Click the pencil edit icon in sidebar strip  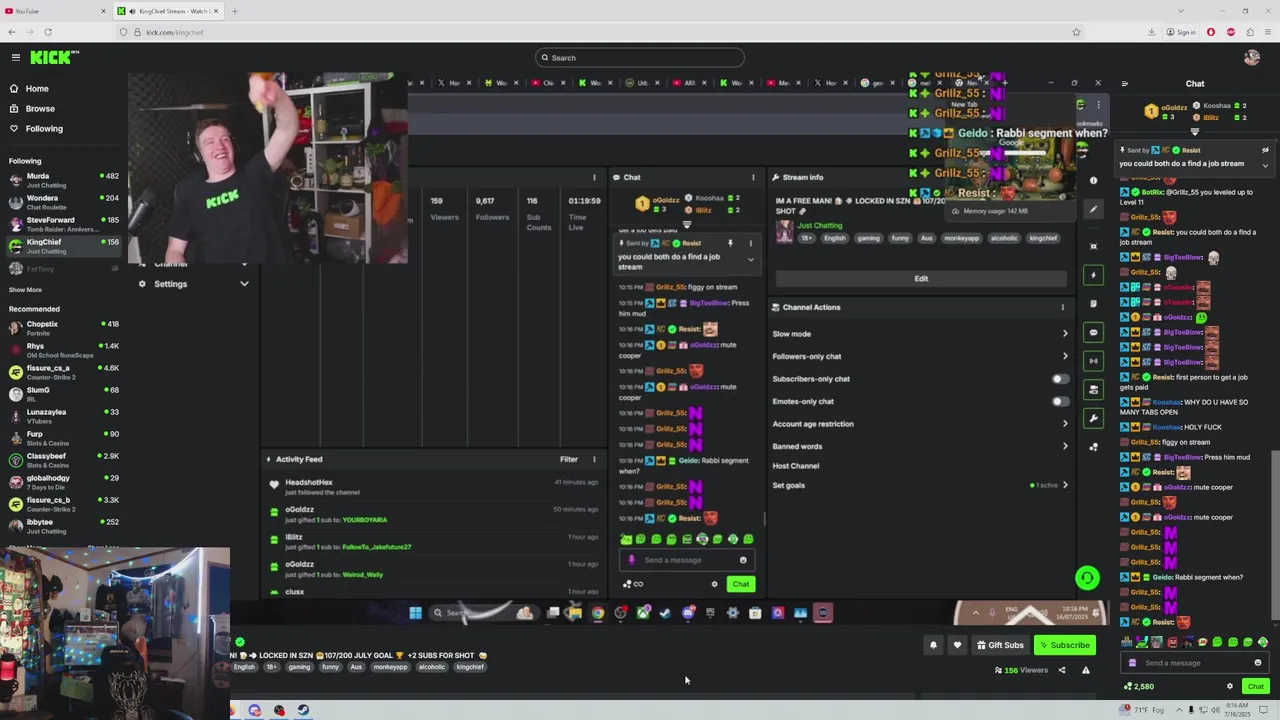click(x=1093, y=210)
